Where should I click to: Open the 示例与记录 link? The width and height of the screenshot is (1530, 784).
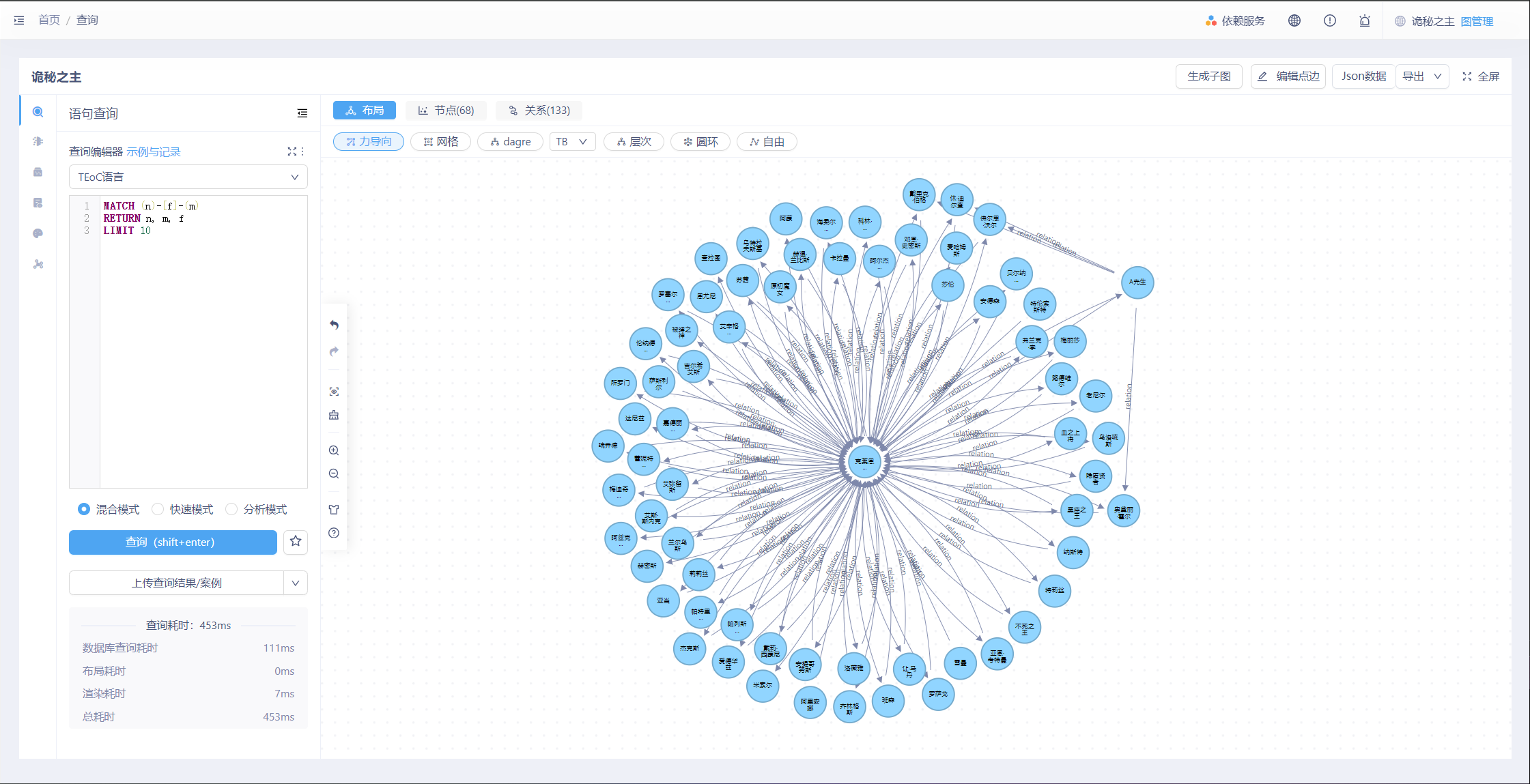tap(154, 151)
